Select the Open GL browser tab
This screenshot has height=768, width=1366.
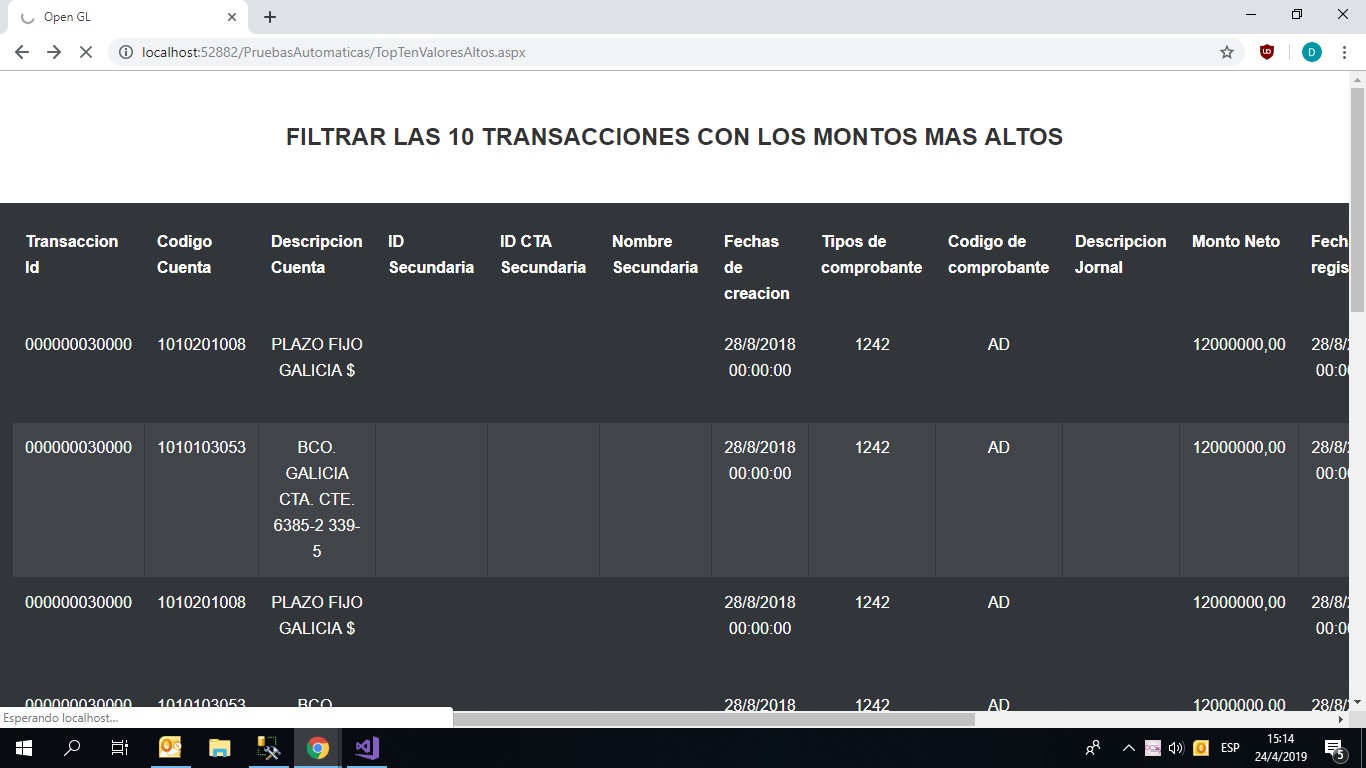click(x=128, y=17)
